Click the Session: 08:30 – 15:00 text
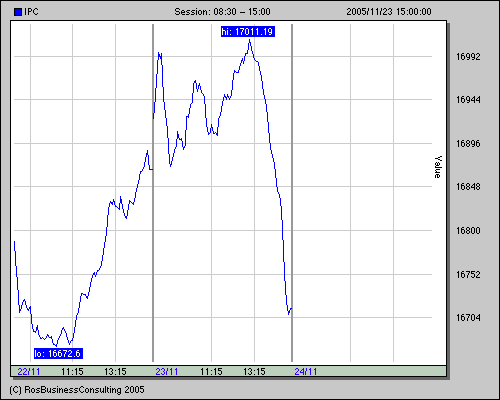Image resolution: width=500 pixels, height=400 pixels. 222,12
